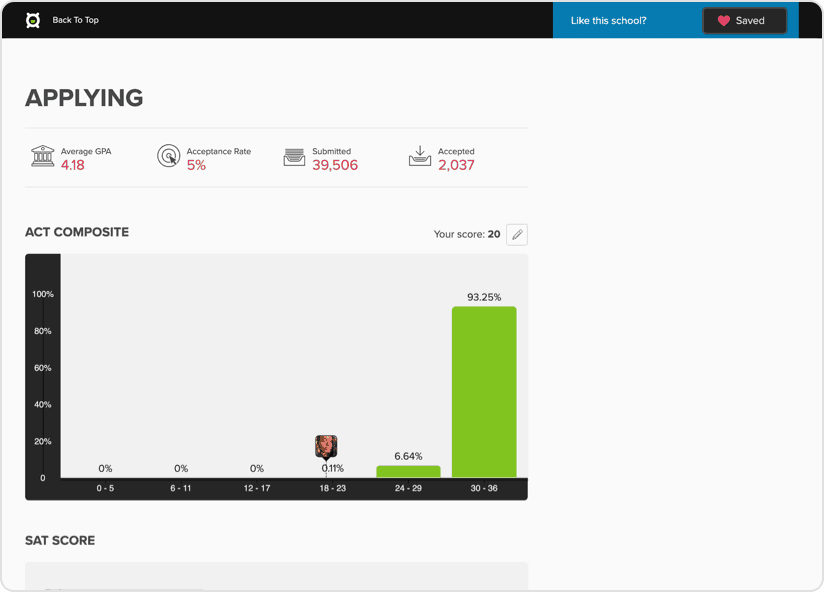Click the Accepted count 2,037
Image resolution: width=824 pixels, height=592 pixels.
(x=456, y=165)
